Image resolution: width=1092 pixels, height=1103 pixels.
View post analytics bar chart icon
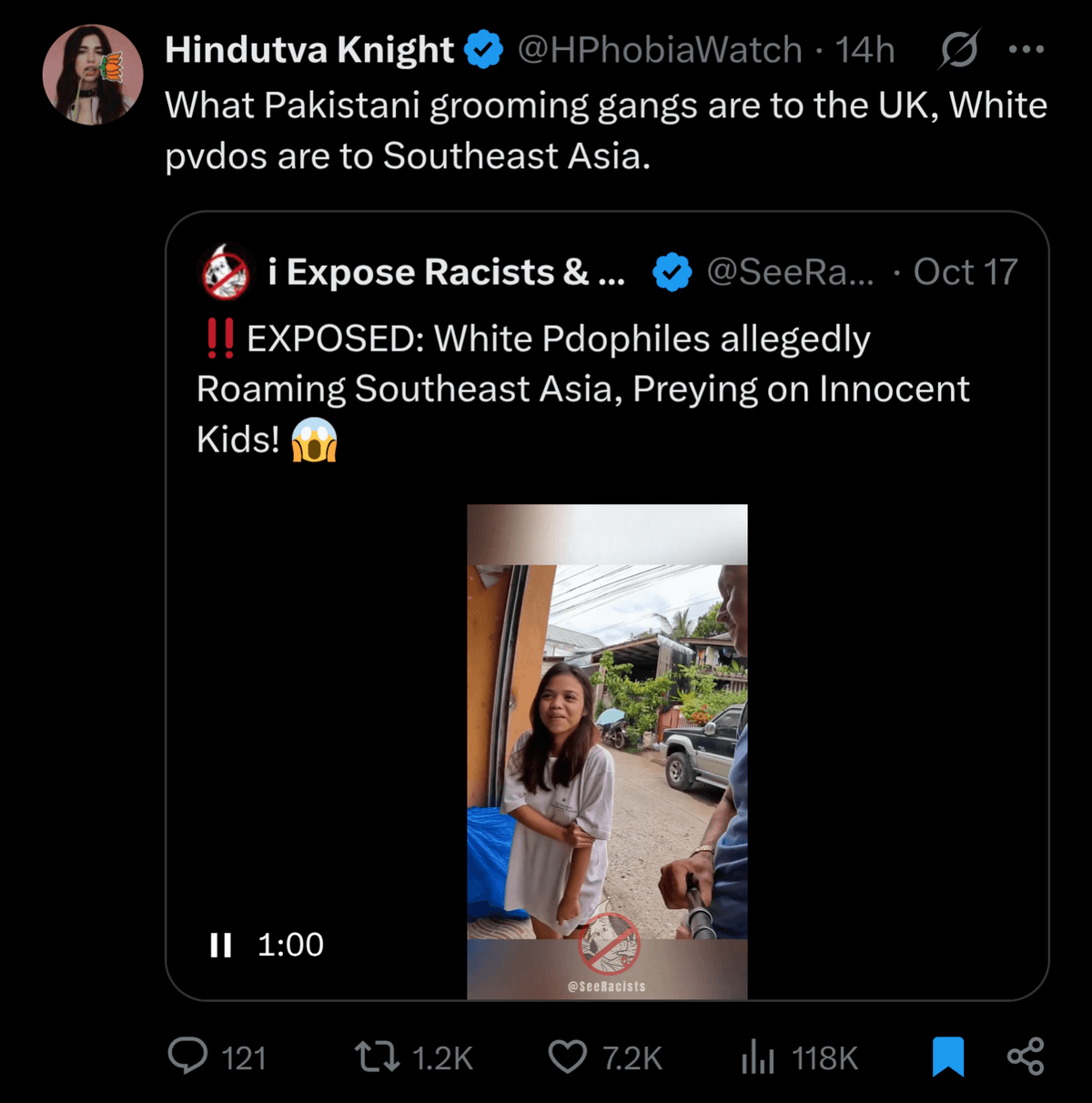[x=757, y=1057]
